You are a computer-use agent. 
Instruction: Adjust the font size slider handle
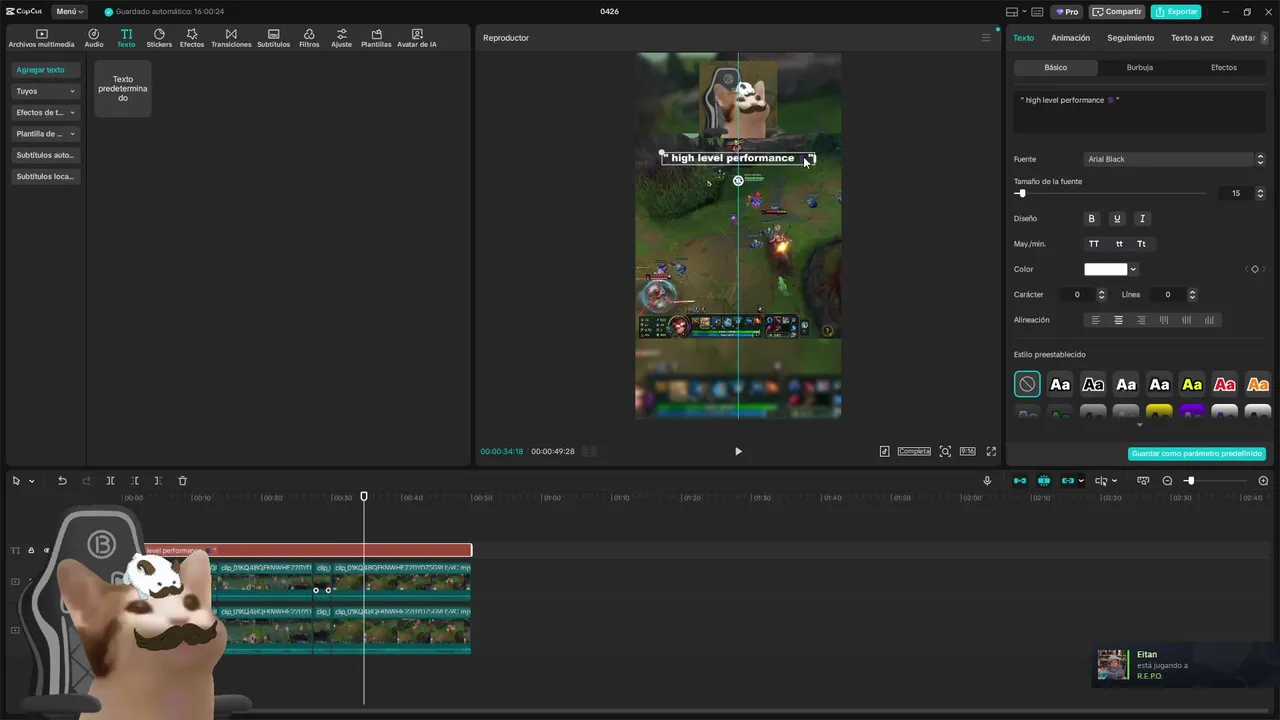(x=1021, y=193)
